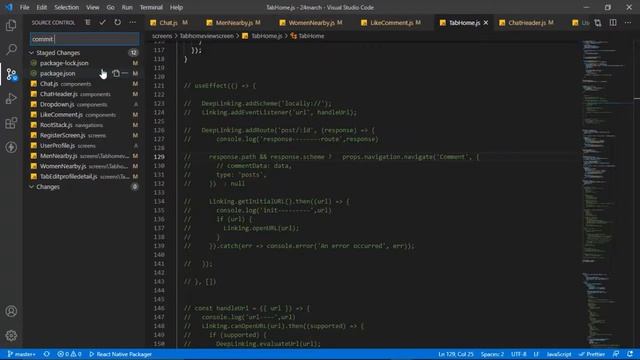The height and width of the screenshot is (360, 640).
Task: Open the Selection menu
Action: click(67, 7)
